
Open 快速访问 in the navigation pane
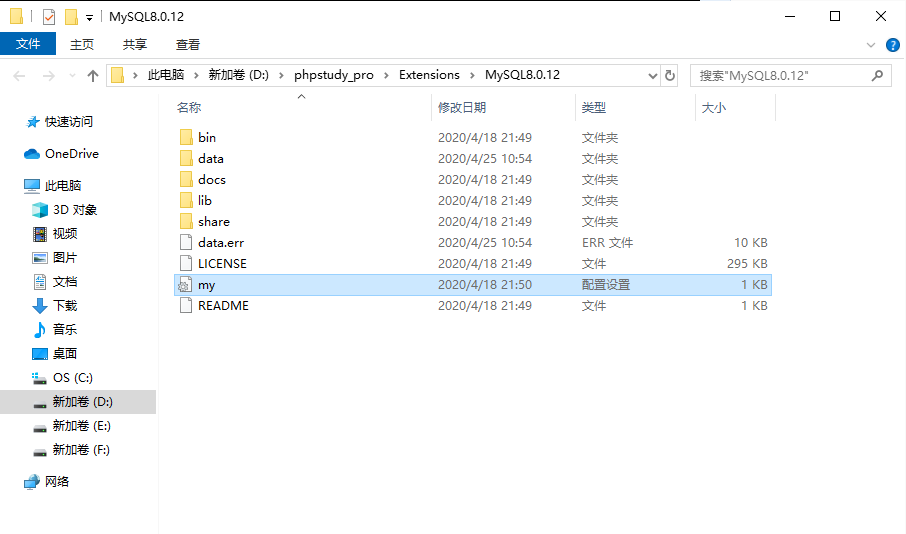[69, 122]
